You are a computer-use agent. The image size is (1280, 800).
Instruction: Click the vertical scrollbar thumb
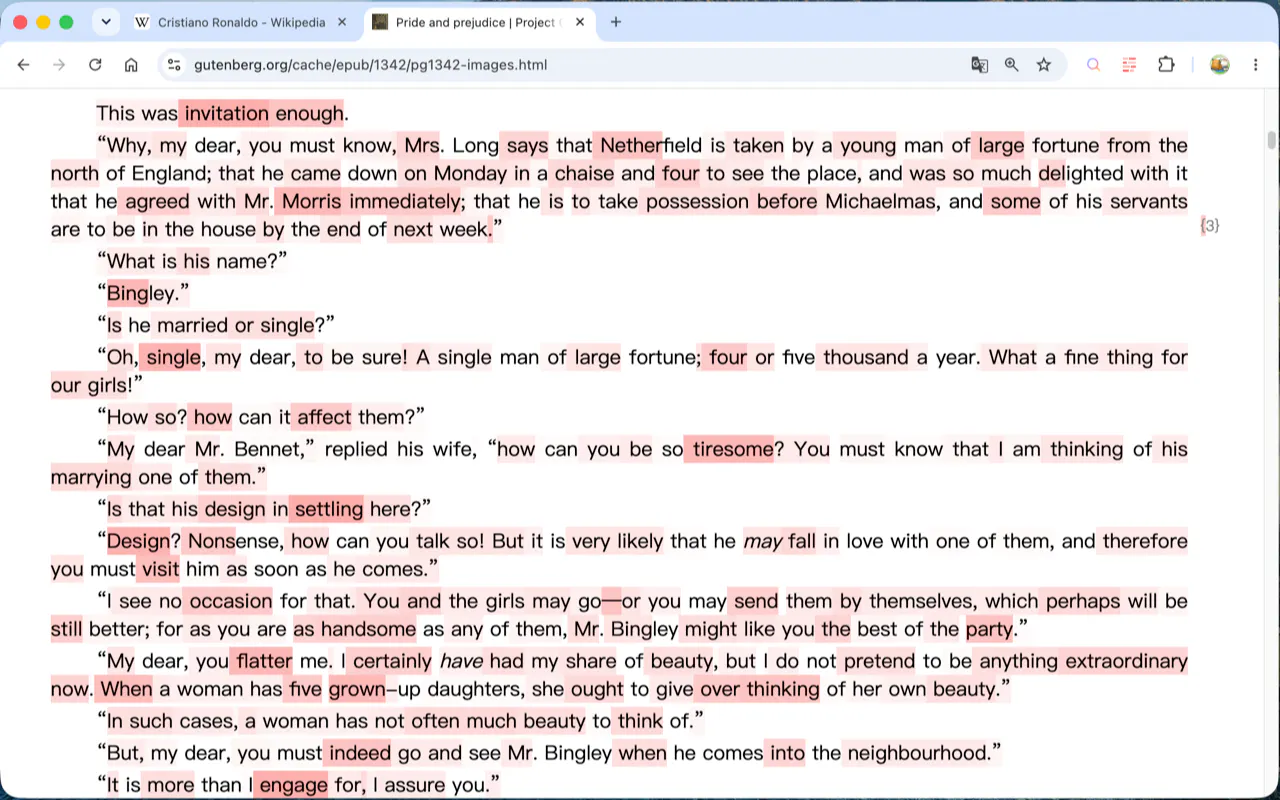(1272, 140)
